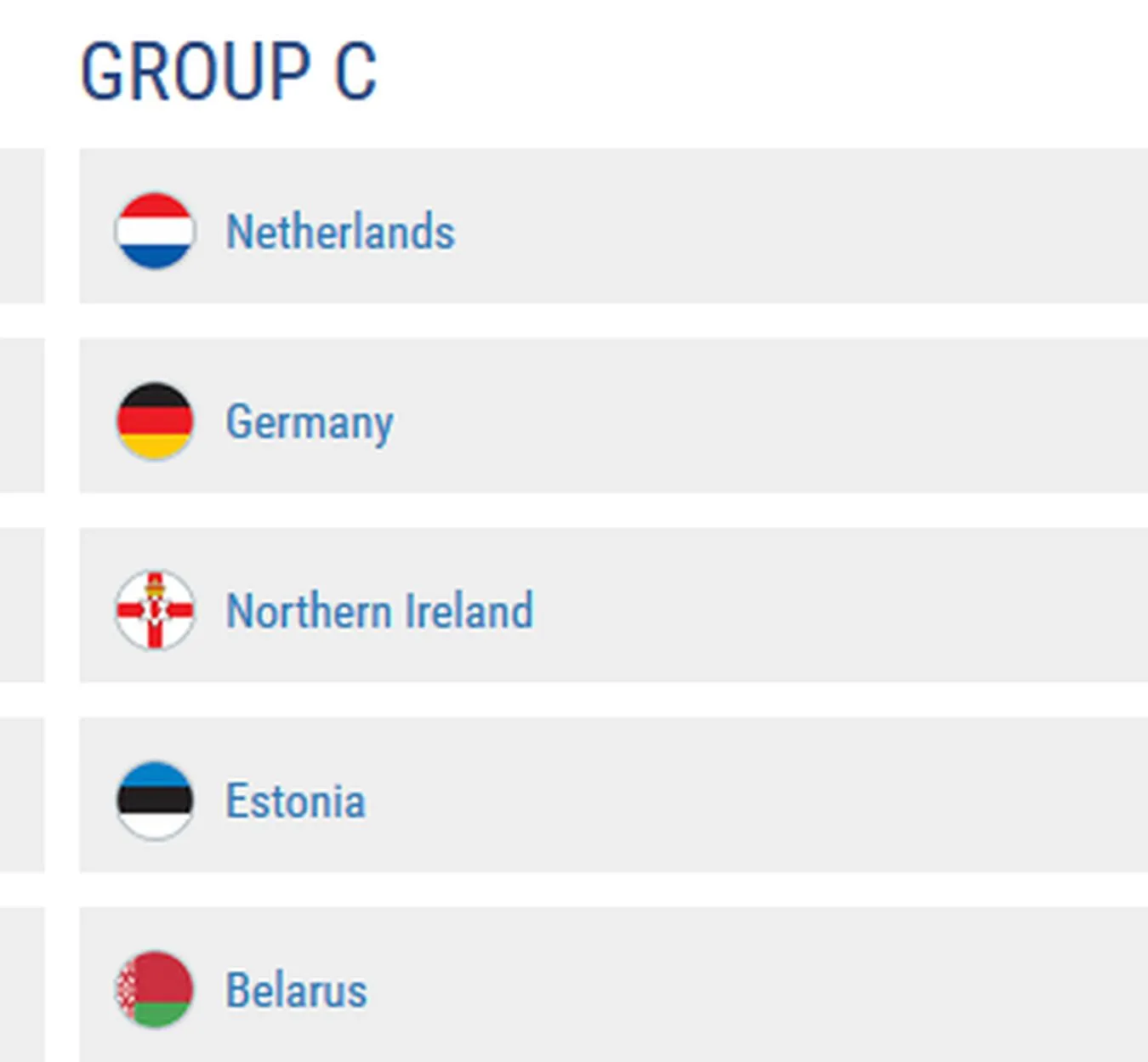Screen dimensions: 1148x1062
Task: Click the Germany flag icon
Action: tap(155, 421)
